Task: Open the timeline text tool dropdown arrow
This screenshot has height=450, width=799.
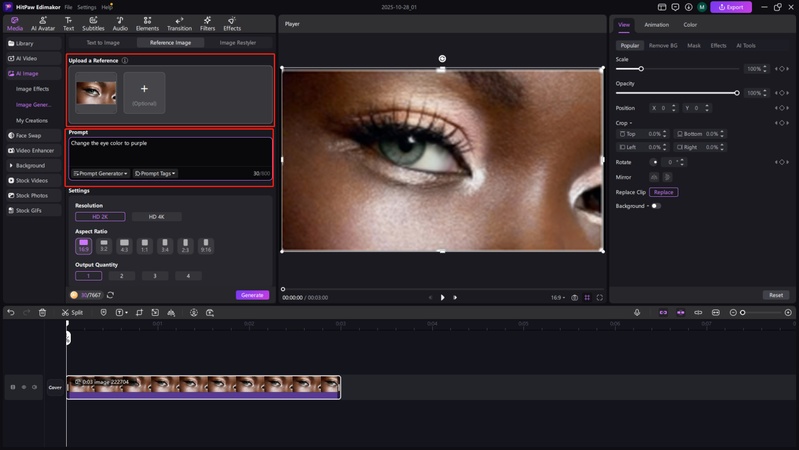Action: click(126, 312)
